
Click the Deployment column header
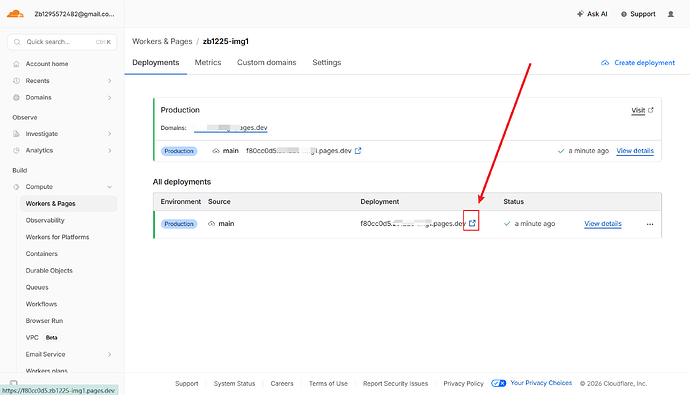pyautogui.click(x=380, y=201)
